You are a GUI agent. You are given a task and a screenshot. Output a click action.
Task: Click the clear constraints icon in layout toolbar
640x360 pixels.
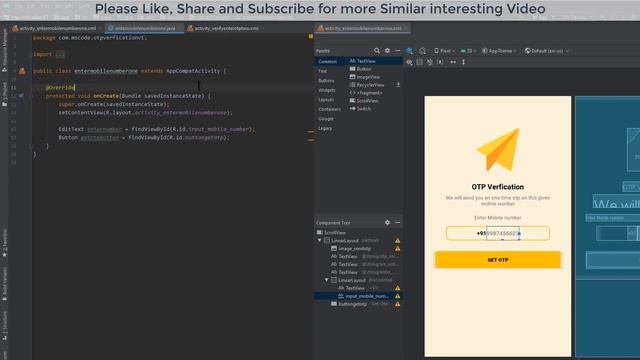click(430, 62)
